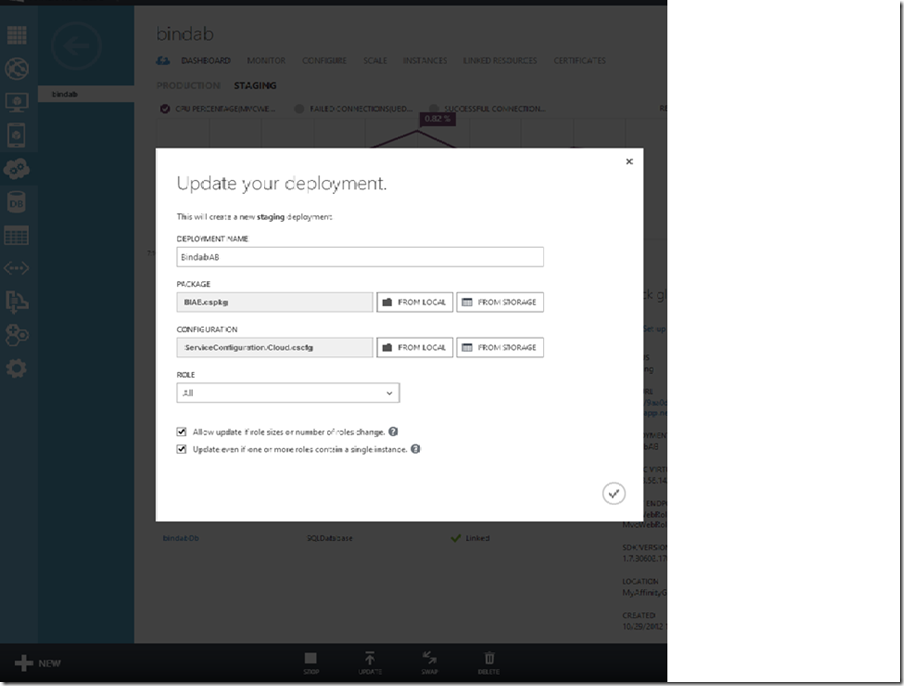This screenshot has height=686, width=904.
Task: Switch to the SCALE tab
Action: [375, 61]
